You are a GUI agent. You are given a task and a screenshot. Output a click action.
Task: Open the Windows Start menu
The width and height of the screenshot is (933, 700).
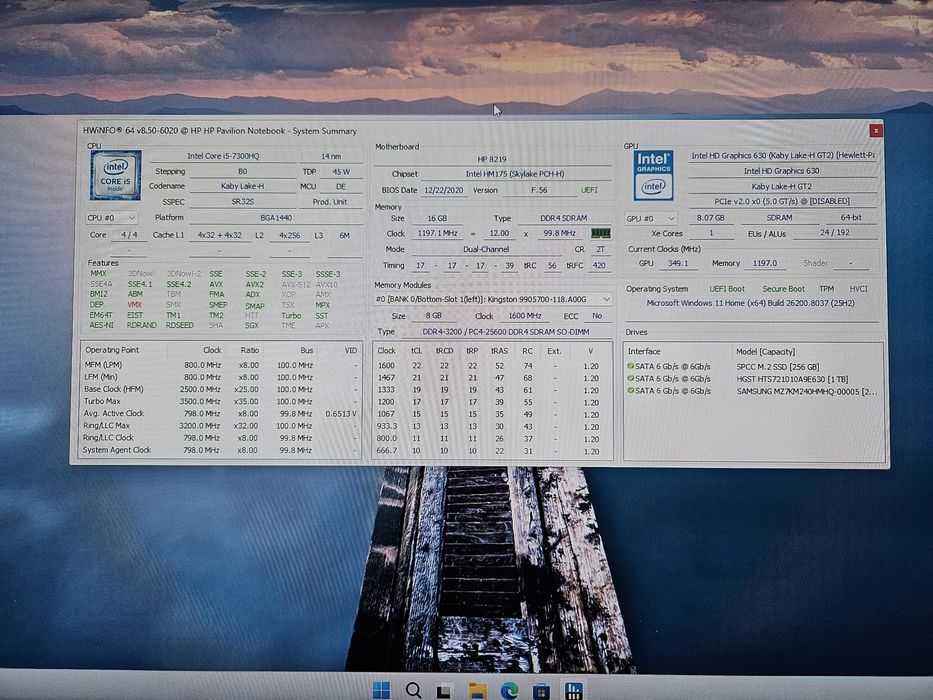point(381,690)
